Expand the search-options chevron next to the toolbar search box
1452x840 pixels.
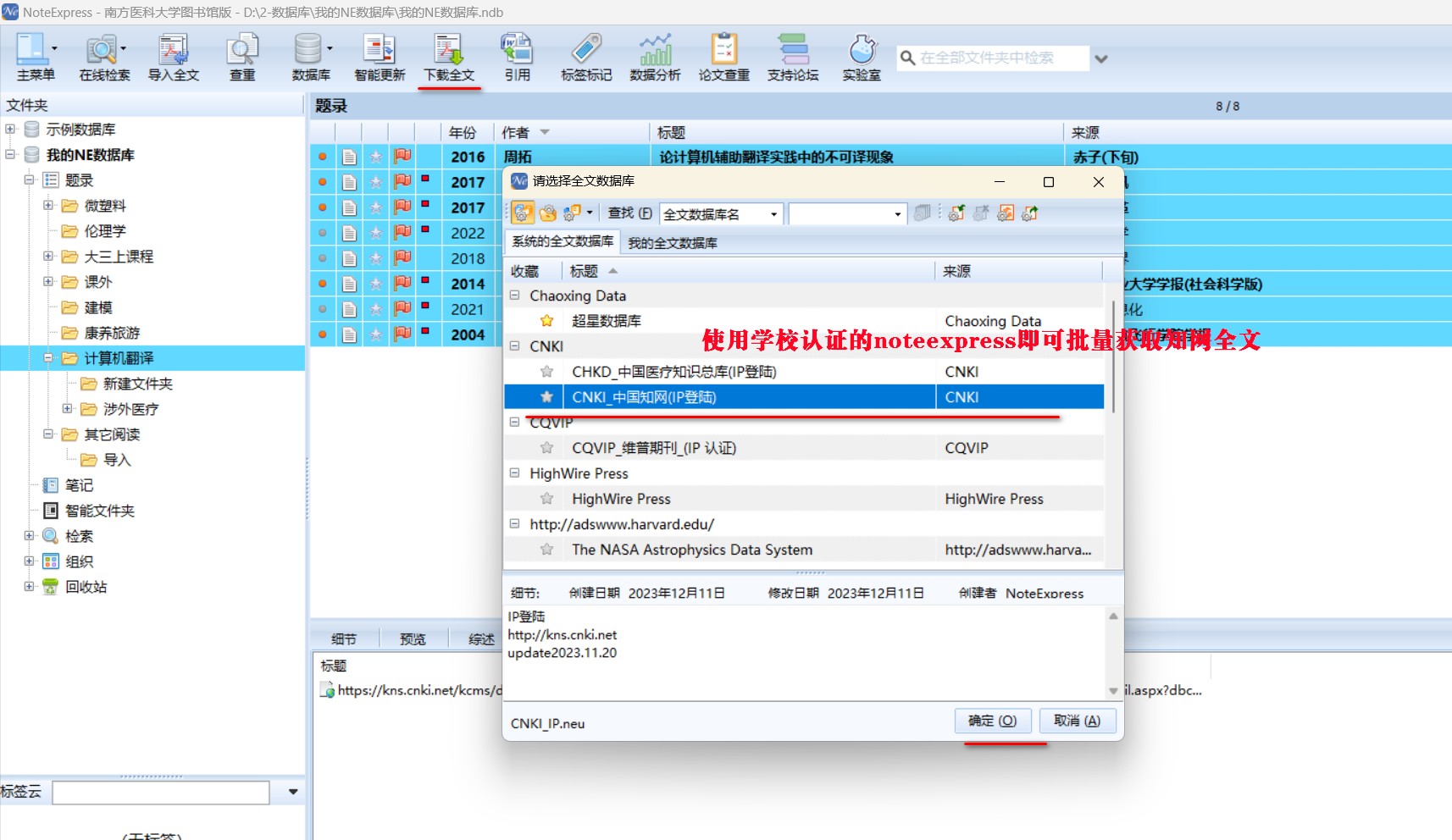pyautogui.click(x=1101, y=58)
